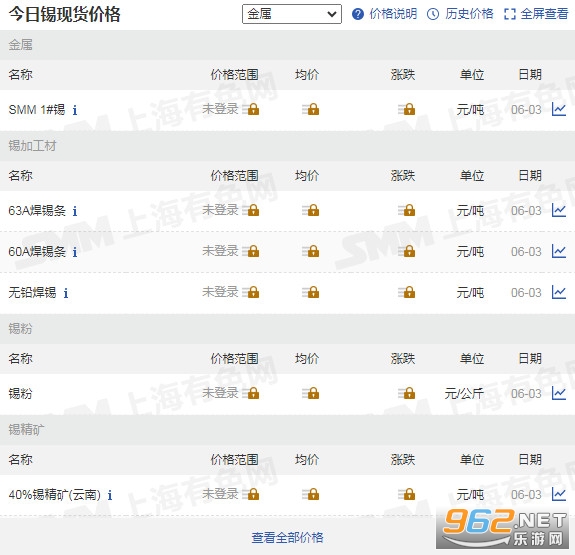Click info icon next to SMM 1#锡

pos(75,110)
